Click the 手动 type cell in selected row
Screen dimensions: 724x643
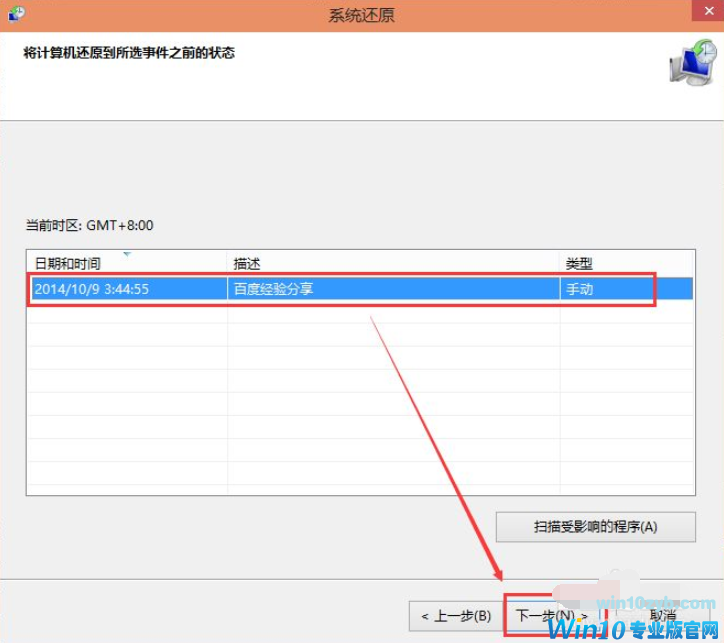coord(580,288)
